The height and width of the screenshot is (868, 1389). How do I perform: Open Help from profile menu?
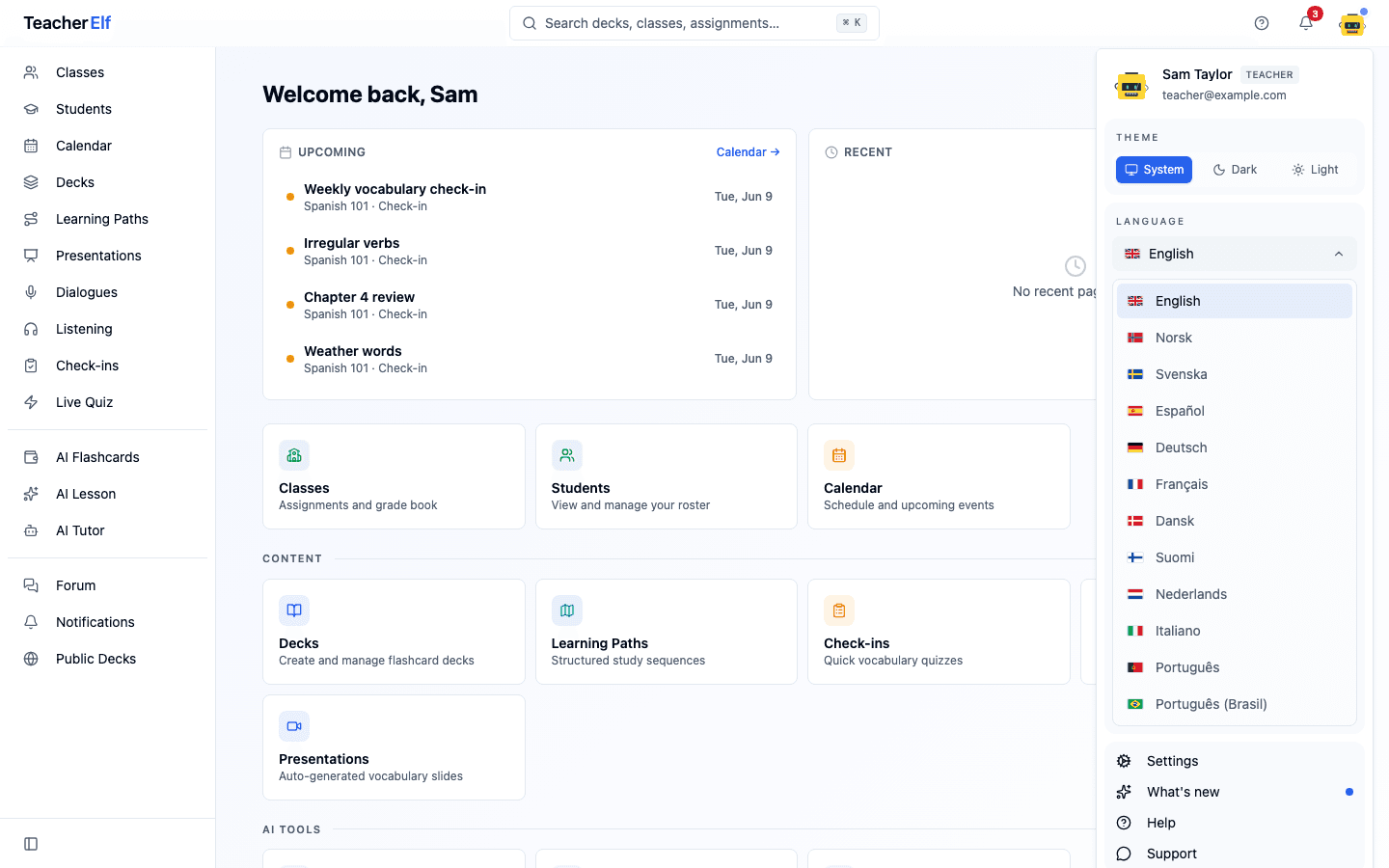point(1235,823)
